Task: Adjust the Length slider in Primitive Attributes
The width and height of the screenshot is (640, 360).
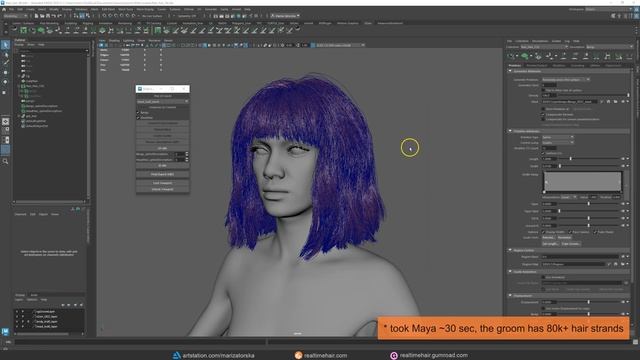Action: 589,159
